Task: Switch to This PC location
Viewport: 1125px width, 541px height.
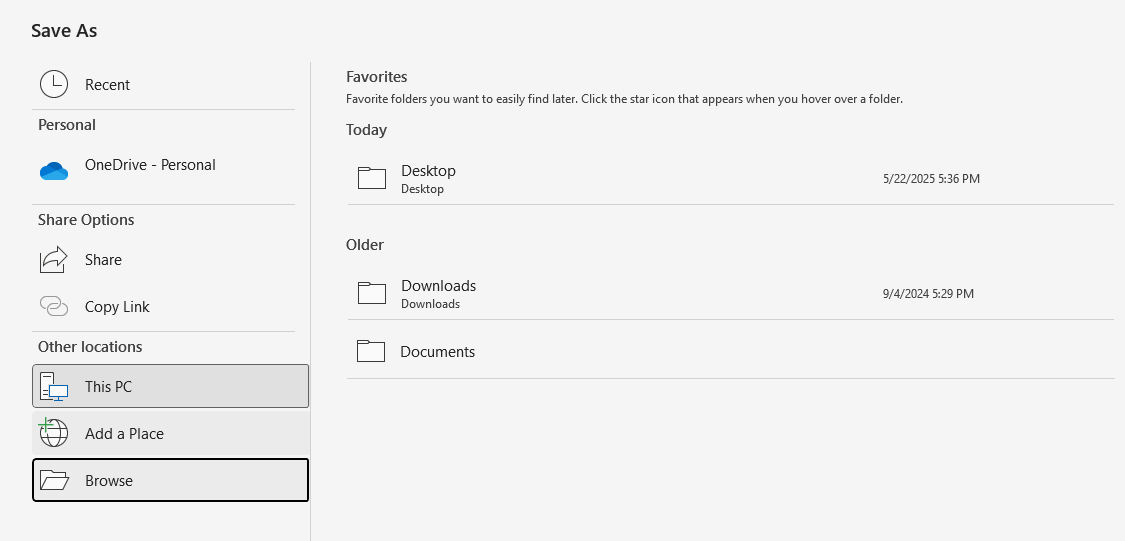Action: pyautogui.click(x=108, y=387)
